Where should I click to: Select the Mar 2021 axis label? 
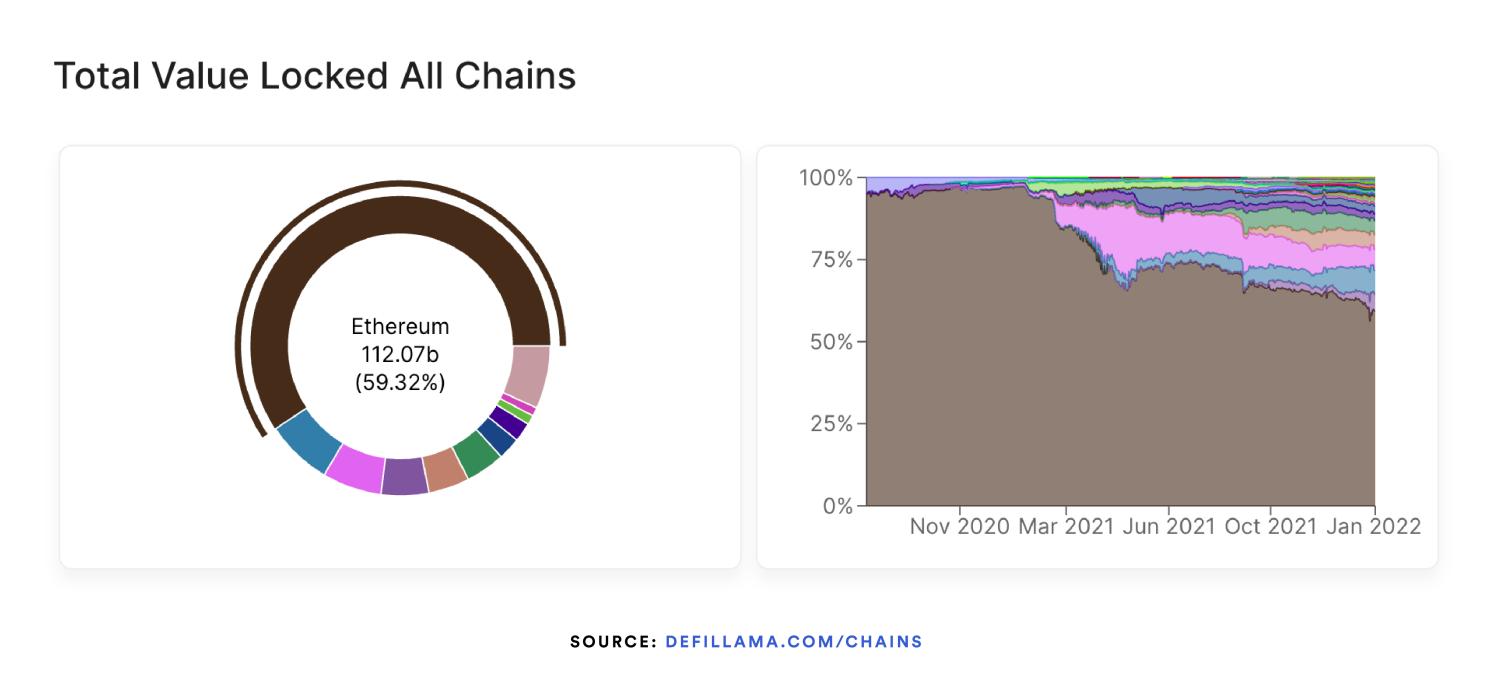click(1066, 526)
